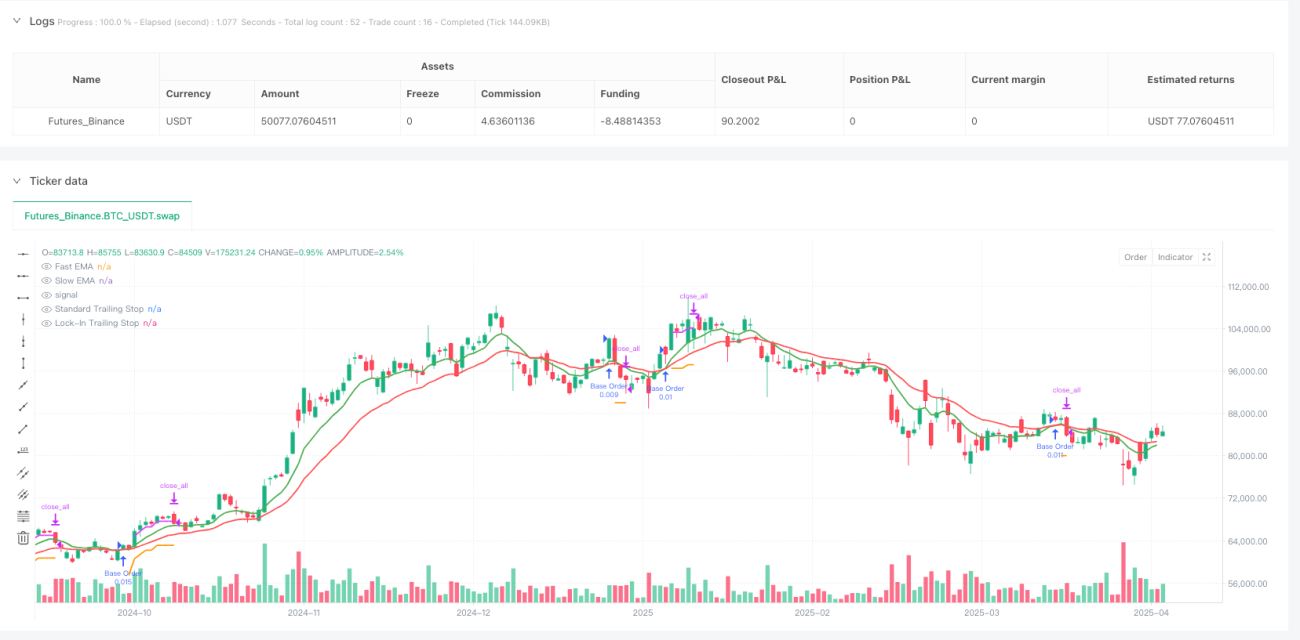This screenshot has height=640, width=1300.
Task: Switch to Futures_Binance.BTC_USDT.swap tab
Action: (102, 216)
